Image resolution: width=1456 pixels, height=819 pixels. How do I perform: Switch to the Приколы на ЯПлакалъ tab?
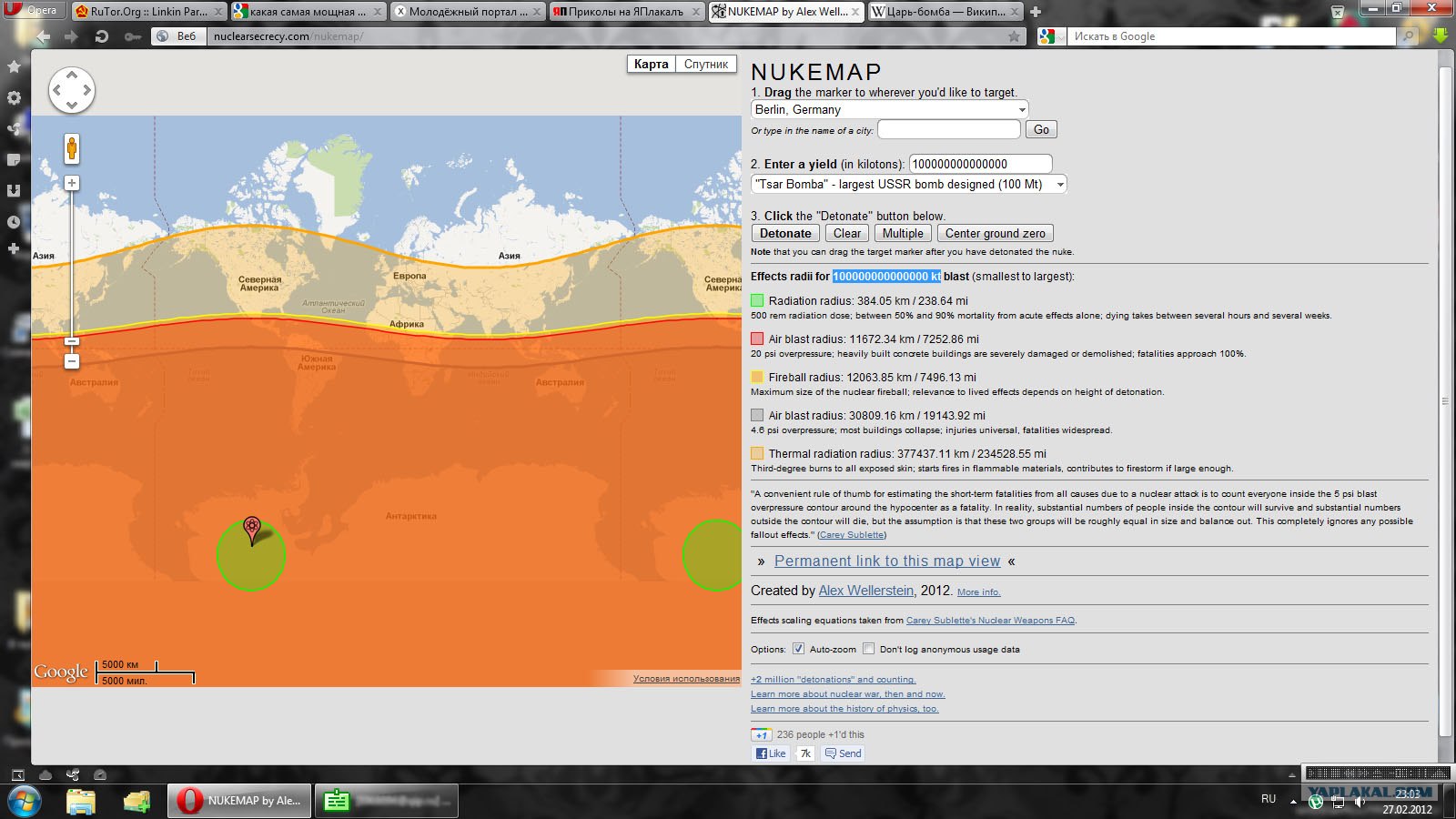pos(627,12)
